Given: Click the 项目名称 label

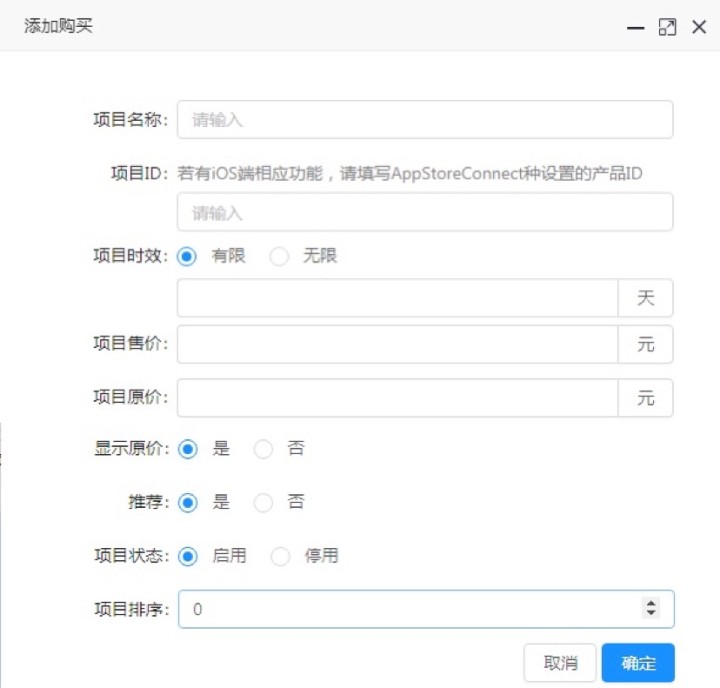Looking at the screenshot, I should coord(131,119).
